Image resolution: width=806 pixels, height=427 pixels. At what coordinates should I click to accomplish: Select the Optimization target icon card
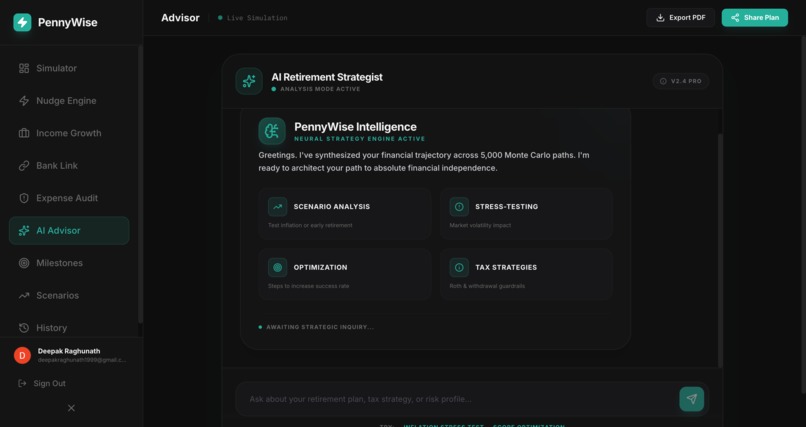click(x=344, y=274)
